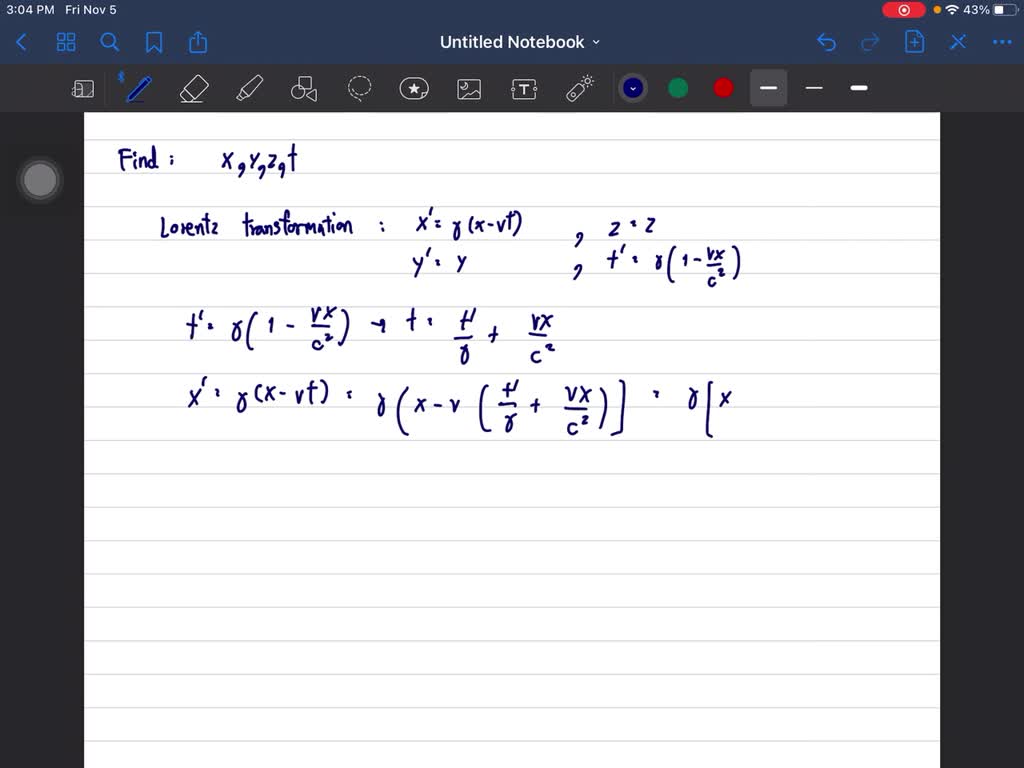The image size is (1024, 768).
Task: Undo the last stroke
Action: tap(826, 42)
